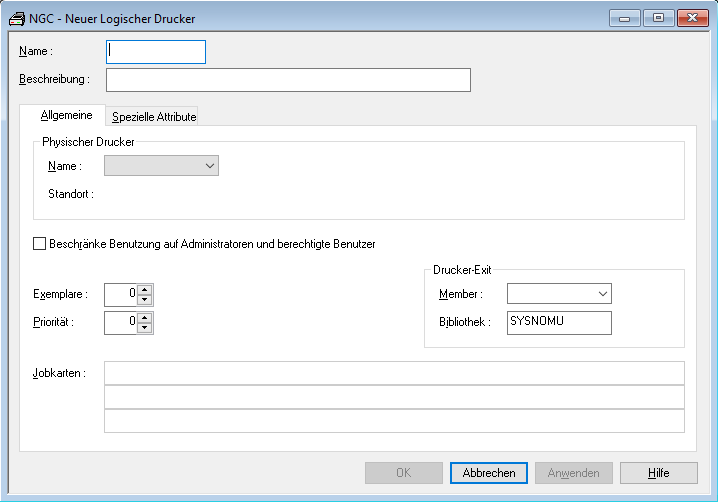Maximize the NGC dialog window
Screen dimensions: 718x502
(x=658, y=18)
